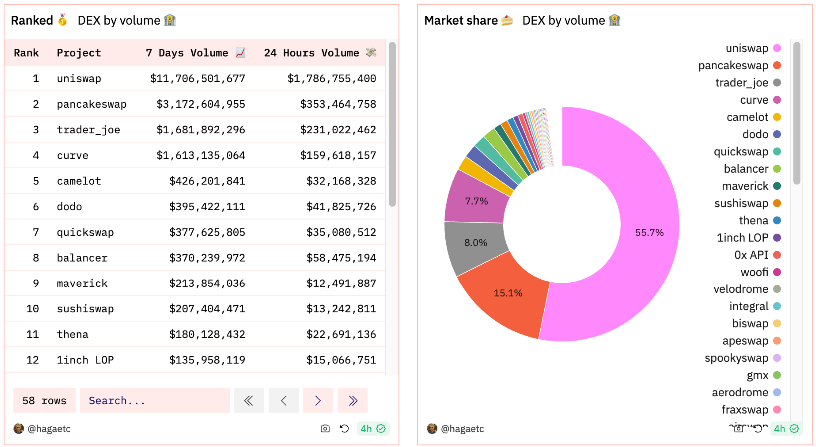Viewport: 816px width, 447px height.
Task: Click the thena table row name
Action: click(x=72, y=334)
